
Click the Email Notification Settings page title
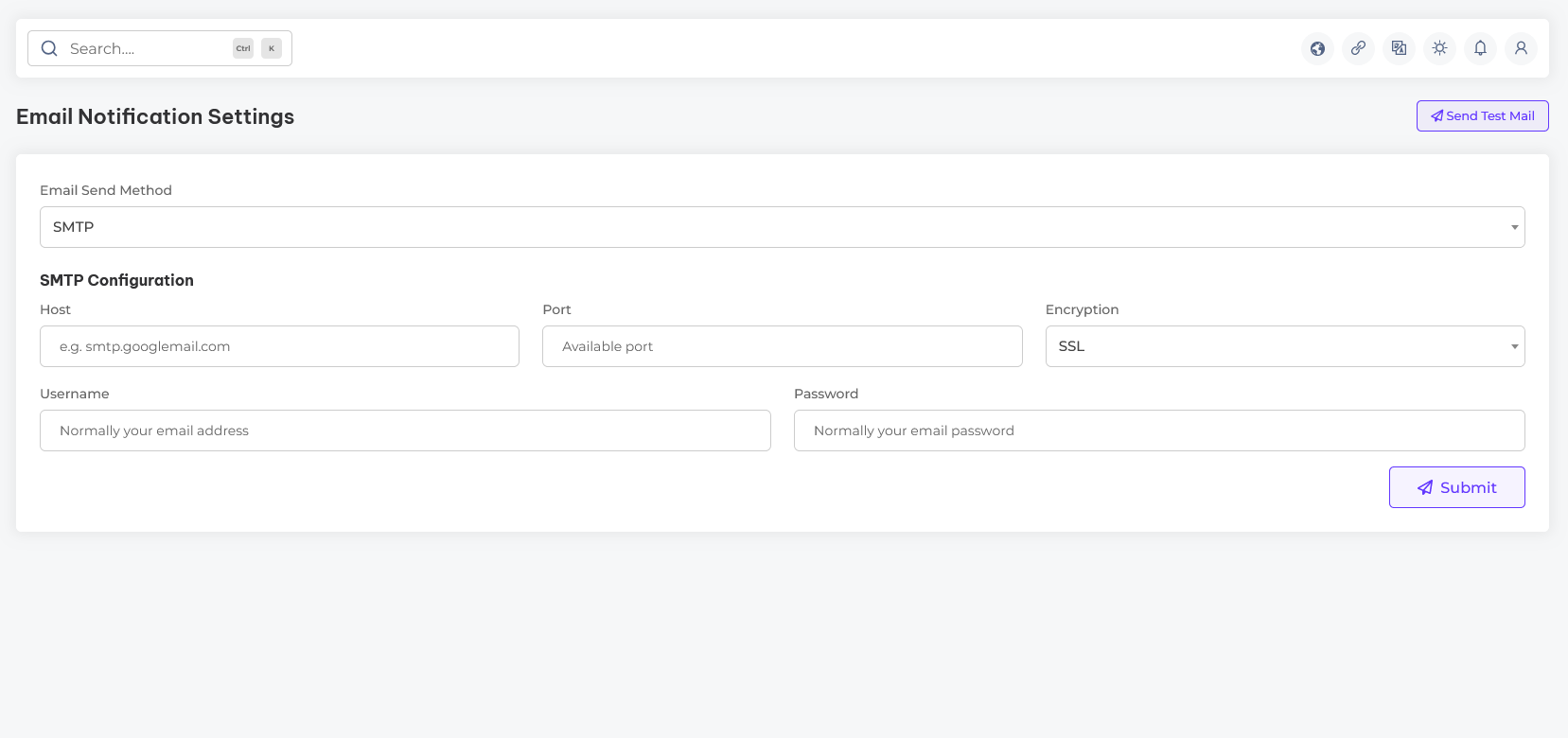pyautogui.click(x=155, y=116)
